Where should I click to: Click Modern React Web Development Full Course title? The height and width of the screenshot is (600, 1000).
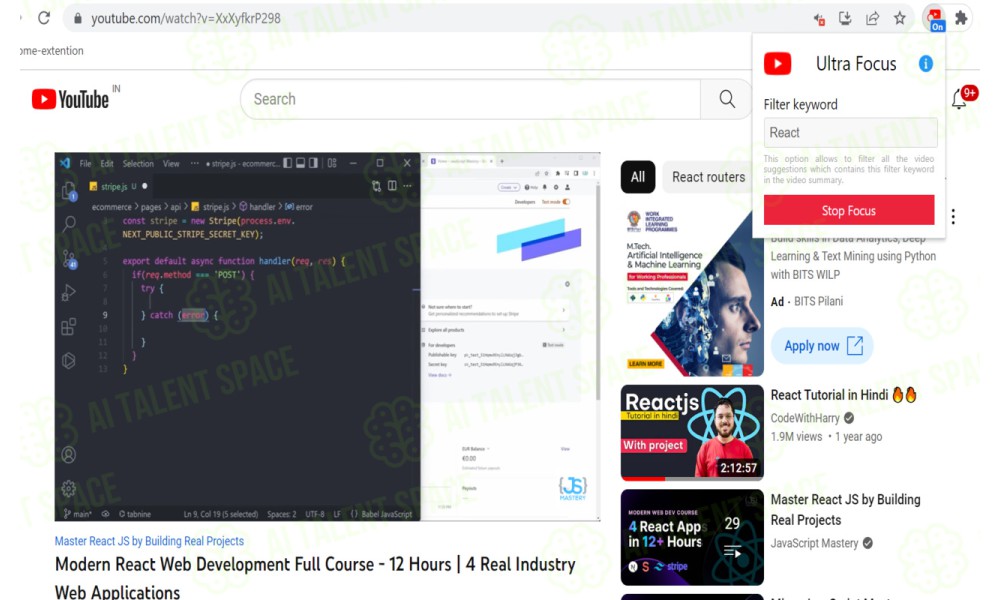click(x=315, y=578)
